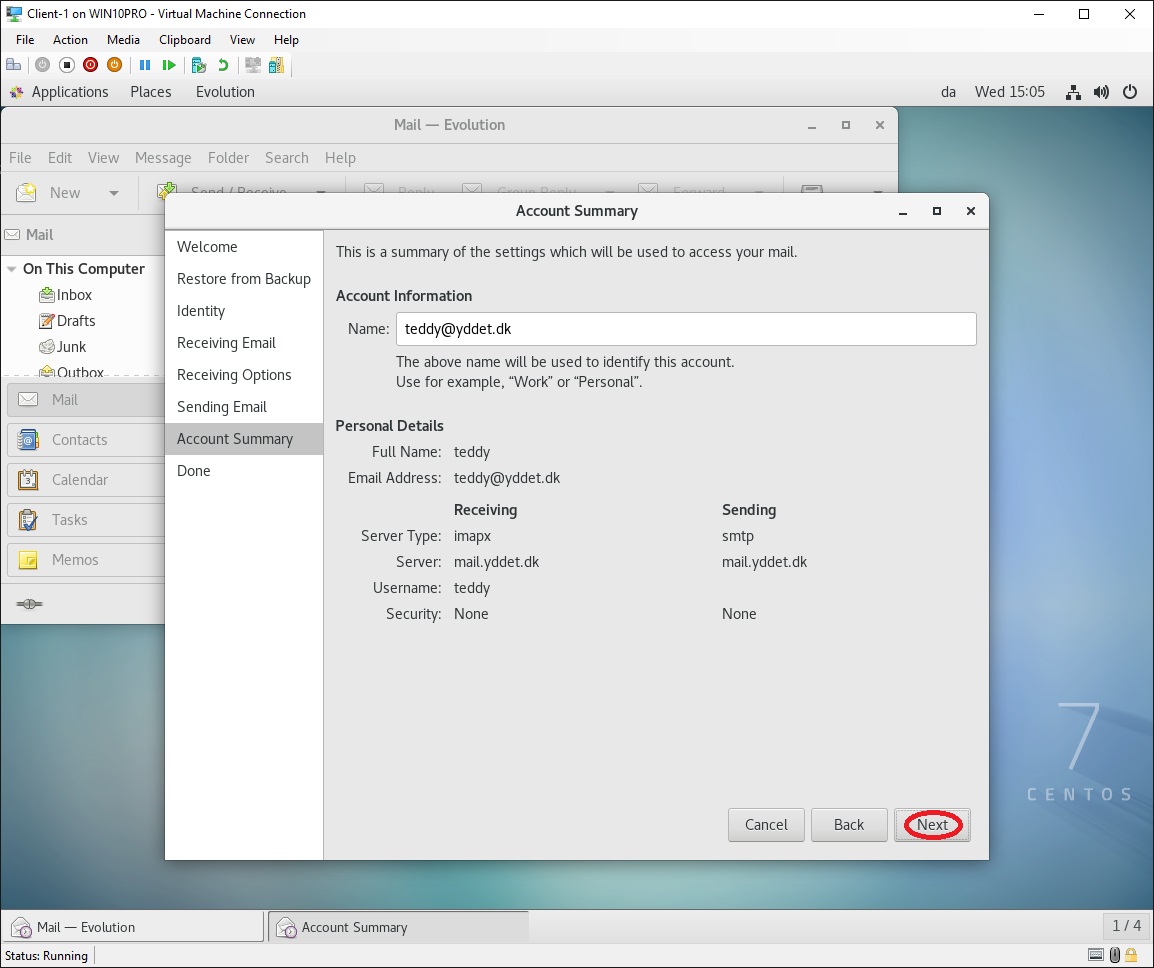This screenshot has height=968, width=1154.
Task: Click the Restore from Backup step
Action: coord(244,279)
